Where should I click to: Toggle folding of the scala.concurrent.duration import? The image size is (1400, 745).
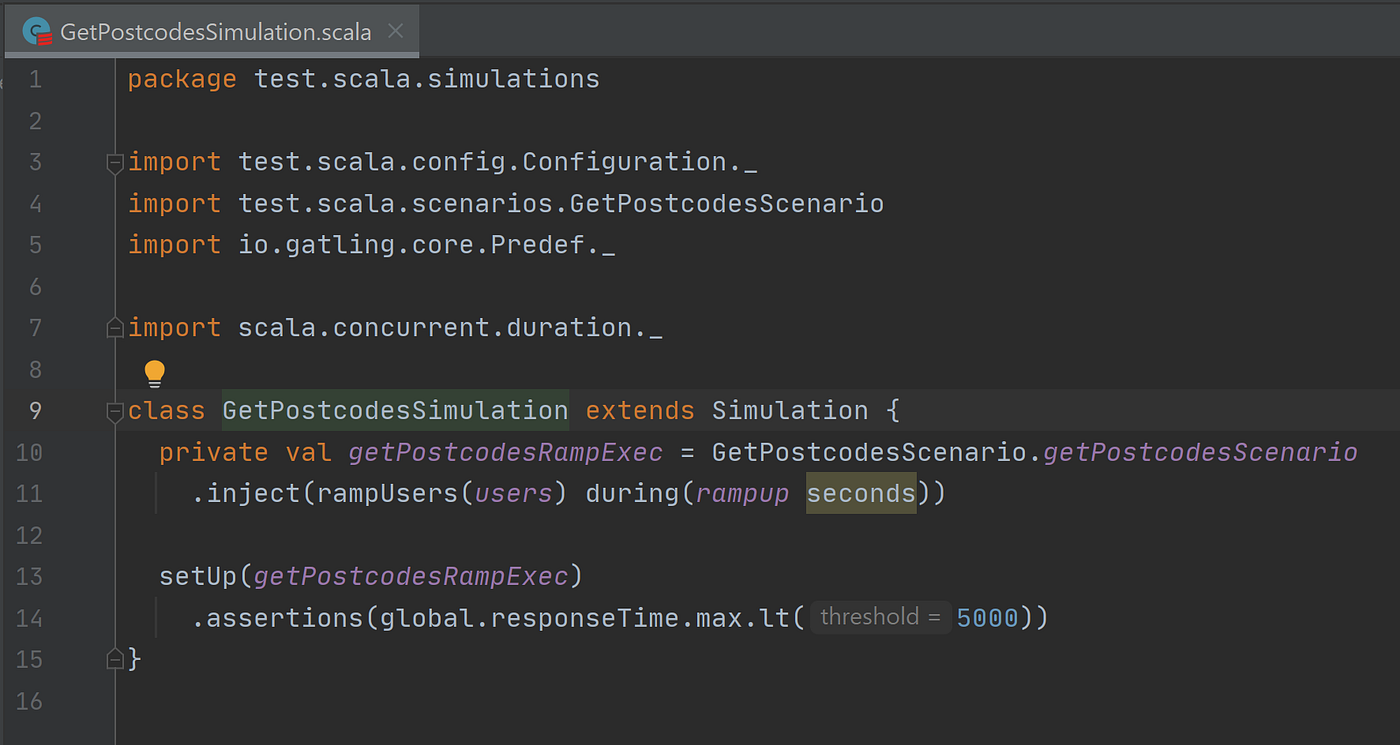pyautogui.click(x=114, y=327)
